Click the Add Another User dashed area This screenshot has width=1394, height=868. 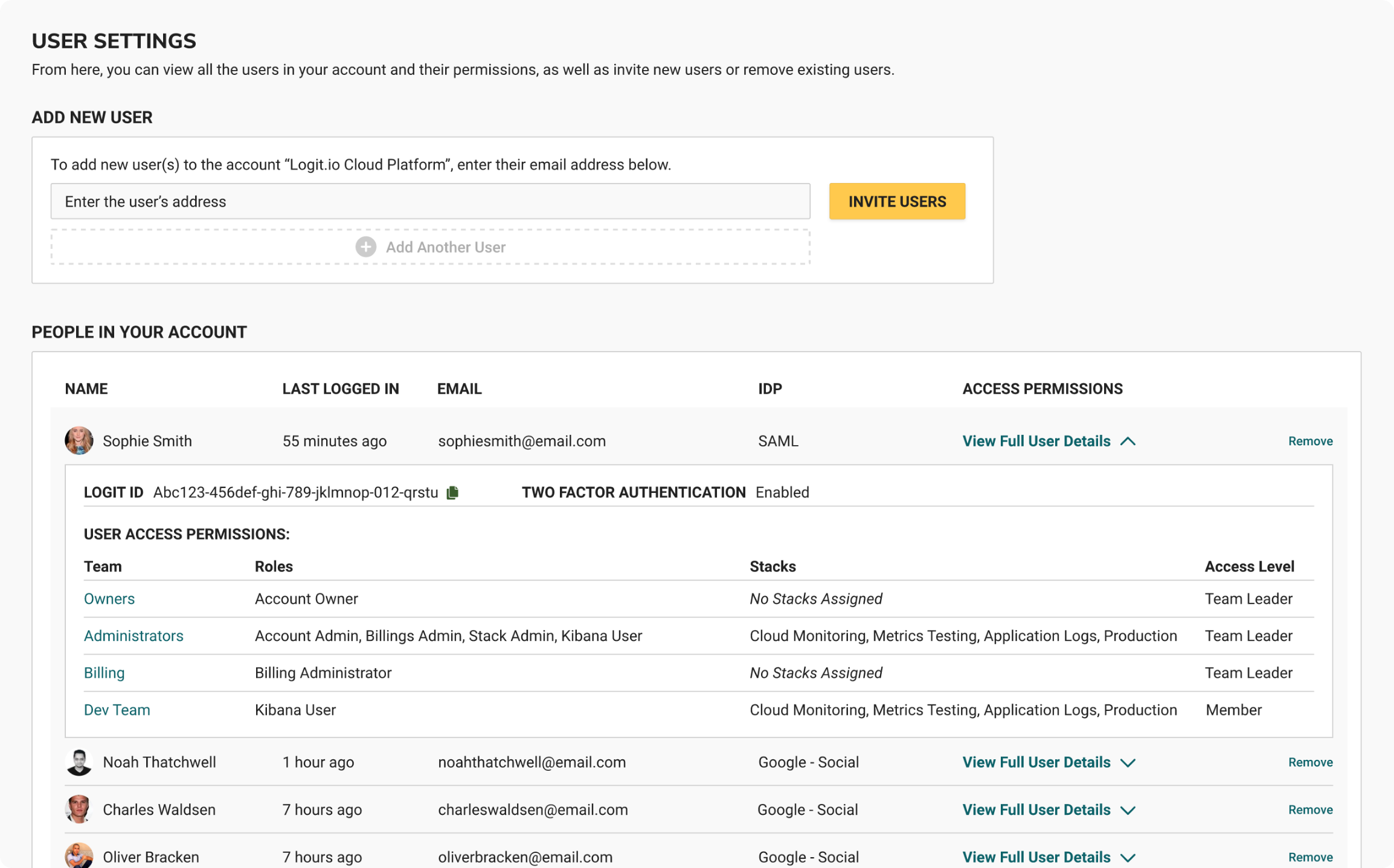pyautogui.click(x=431, y=247)
